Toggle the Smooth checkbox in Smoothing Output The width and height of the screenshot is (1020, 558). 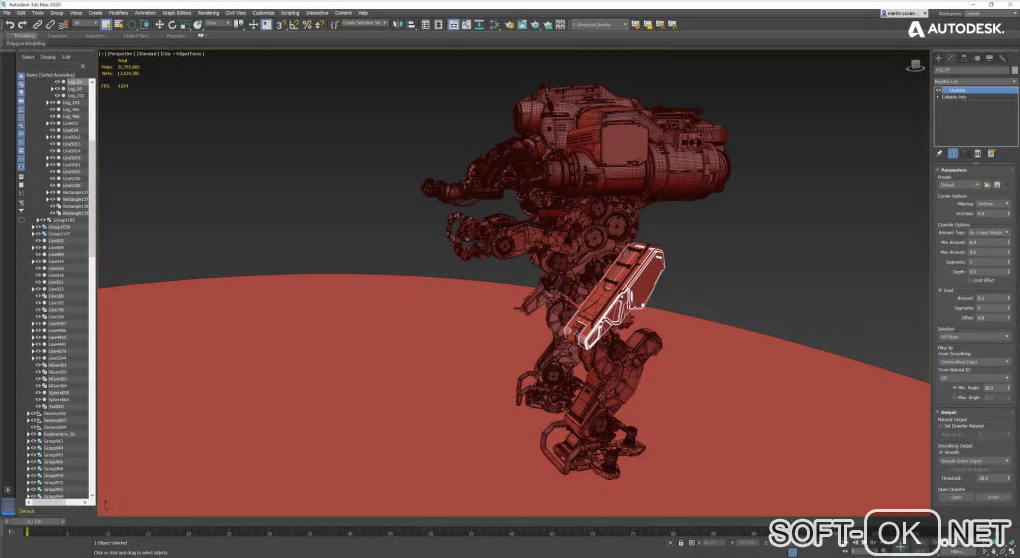941,452
